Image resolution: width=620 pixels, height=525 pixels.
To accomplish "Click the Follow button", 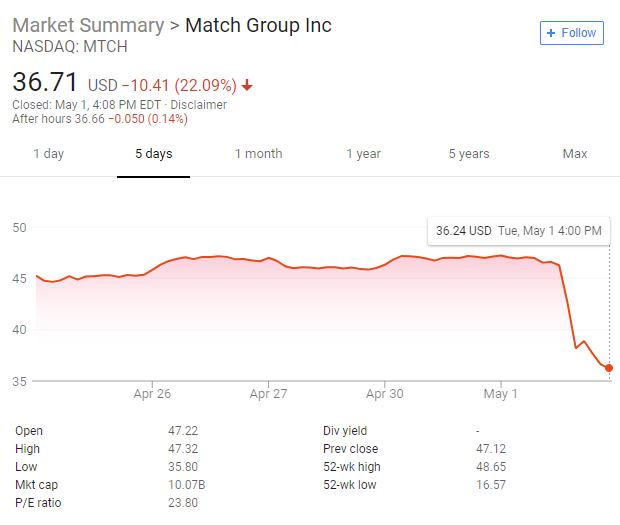I will coord(570,33).
